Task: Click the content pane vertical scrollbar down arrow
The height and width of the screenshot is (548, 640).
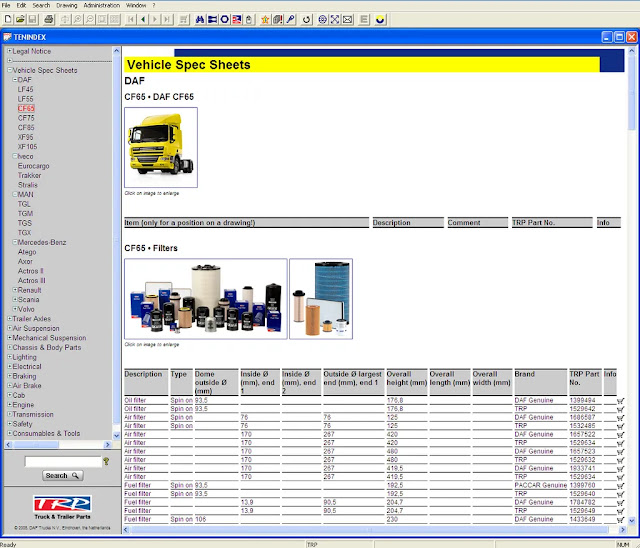Action: (632, 520)
